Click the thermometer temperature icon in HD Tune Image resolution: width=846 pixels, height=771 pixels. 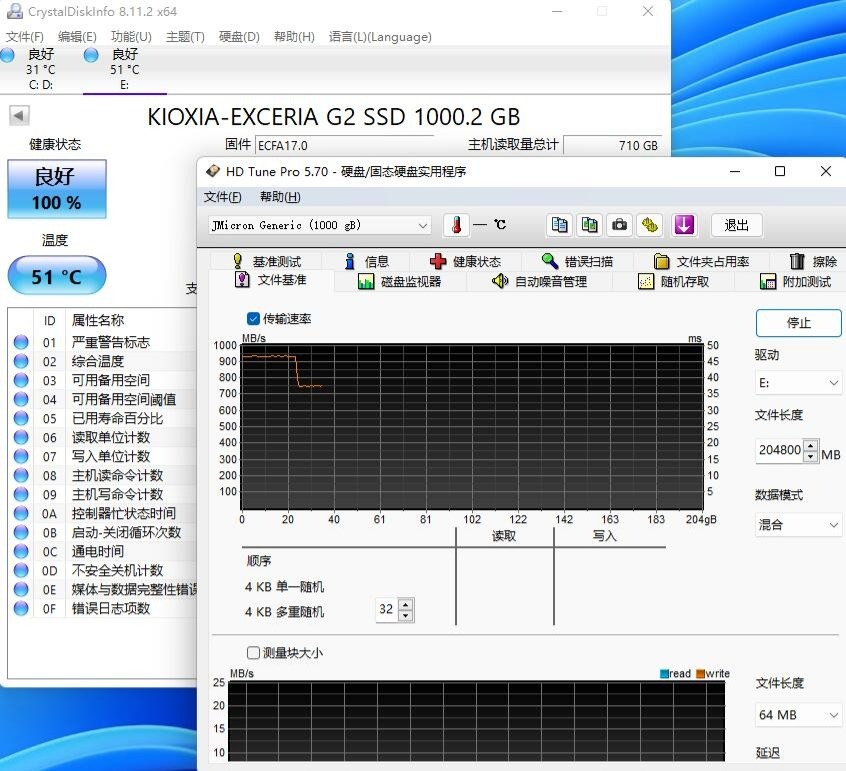point(456,224)
